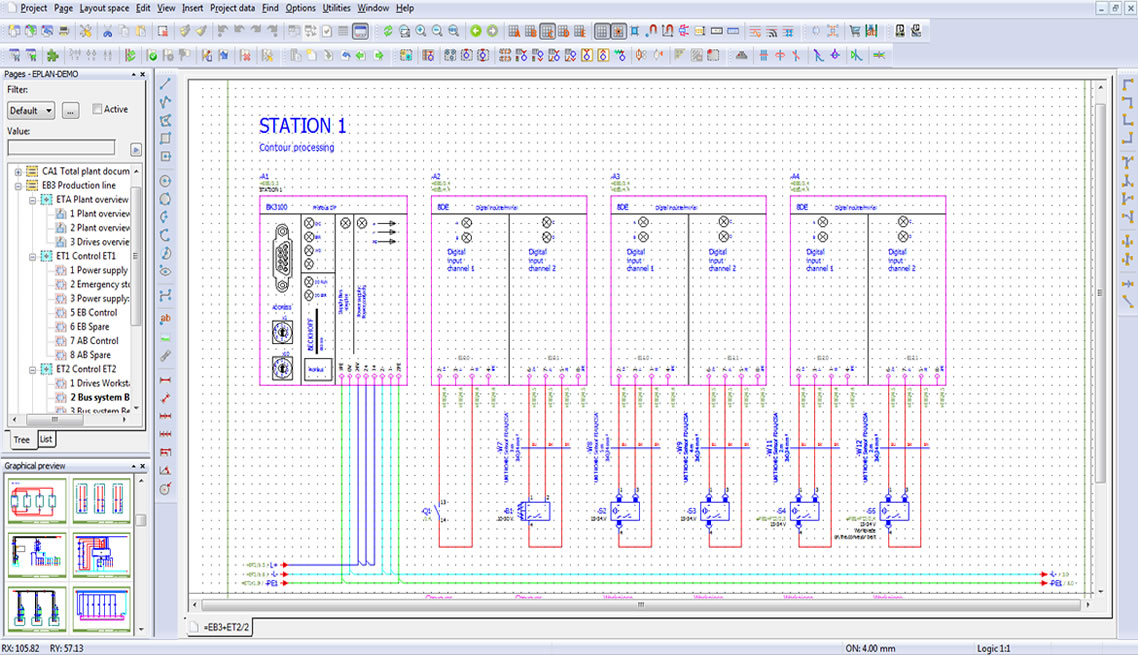Viewport: 1138px width, 655px height.
Task: Click the apply Value arrow button
Action: click(136, 150)
